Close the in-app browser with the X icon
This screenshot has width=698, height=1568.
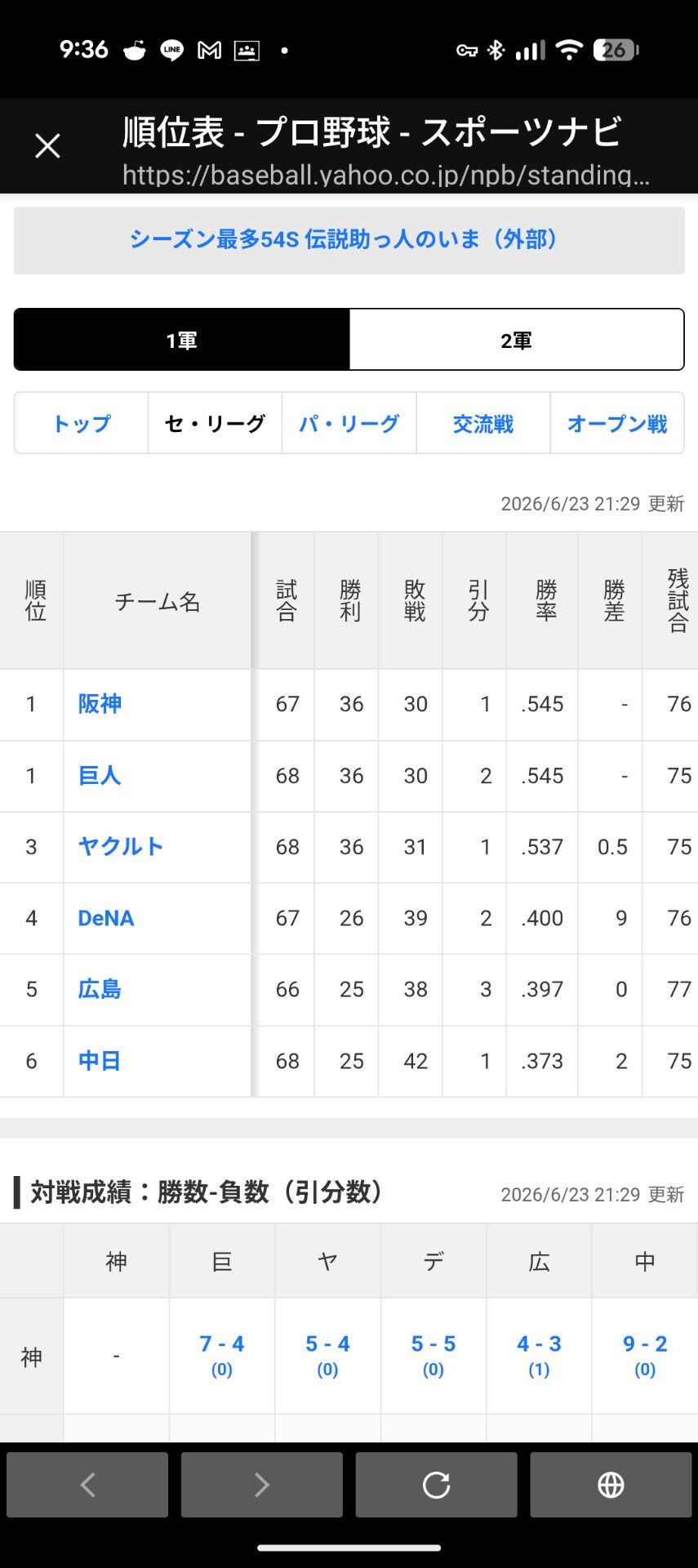click(x=47, y=146)
